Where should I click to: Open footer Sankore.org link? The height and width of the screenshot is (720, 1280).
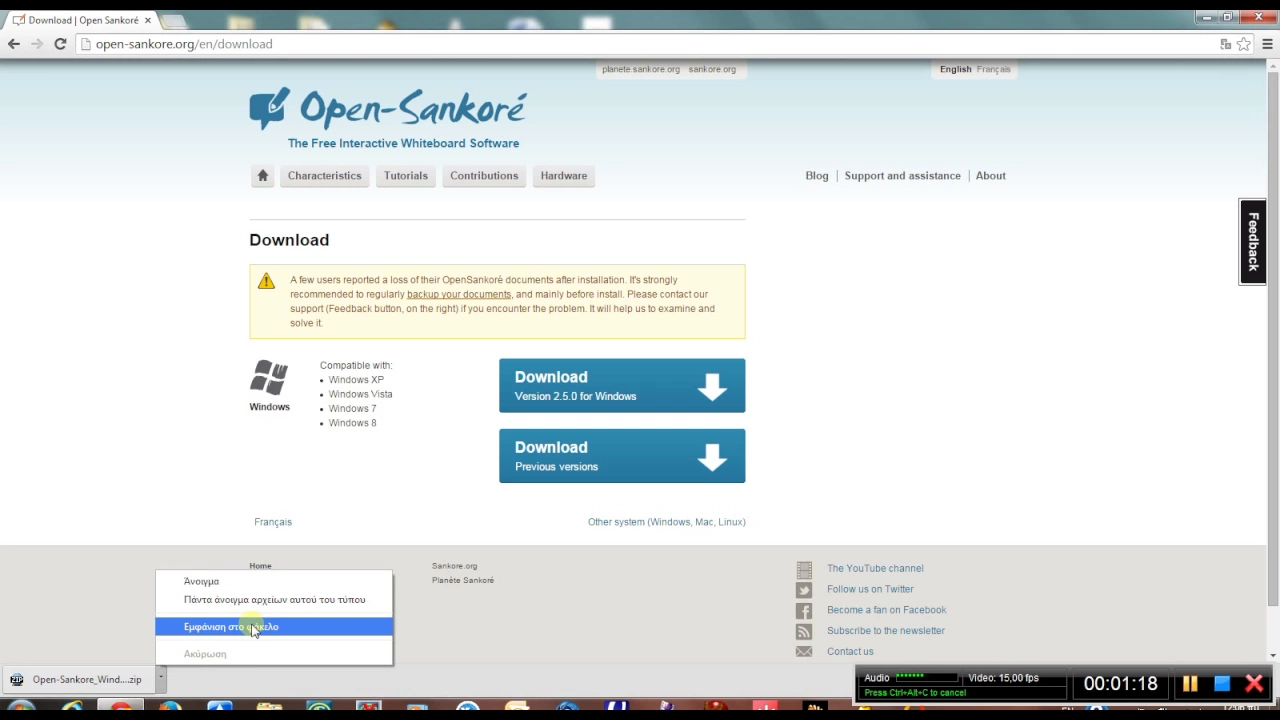(454, 566)
